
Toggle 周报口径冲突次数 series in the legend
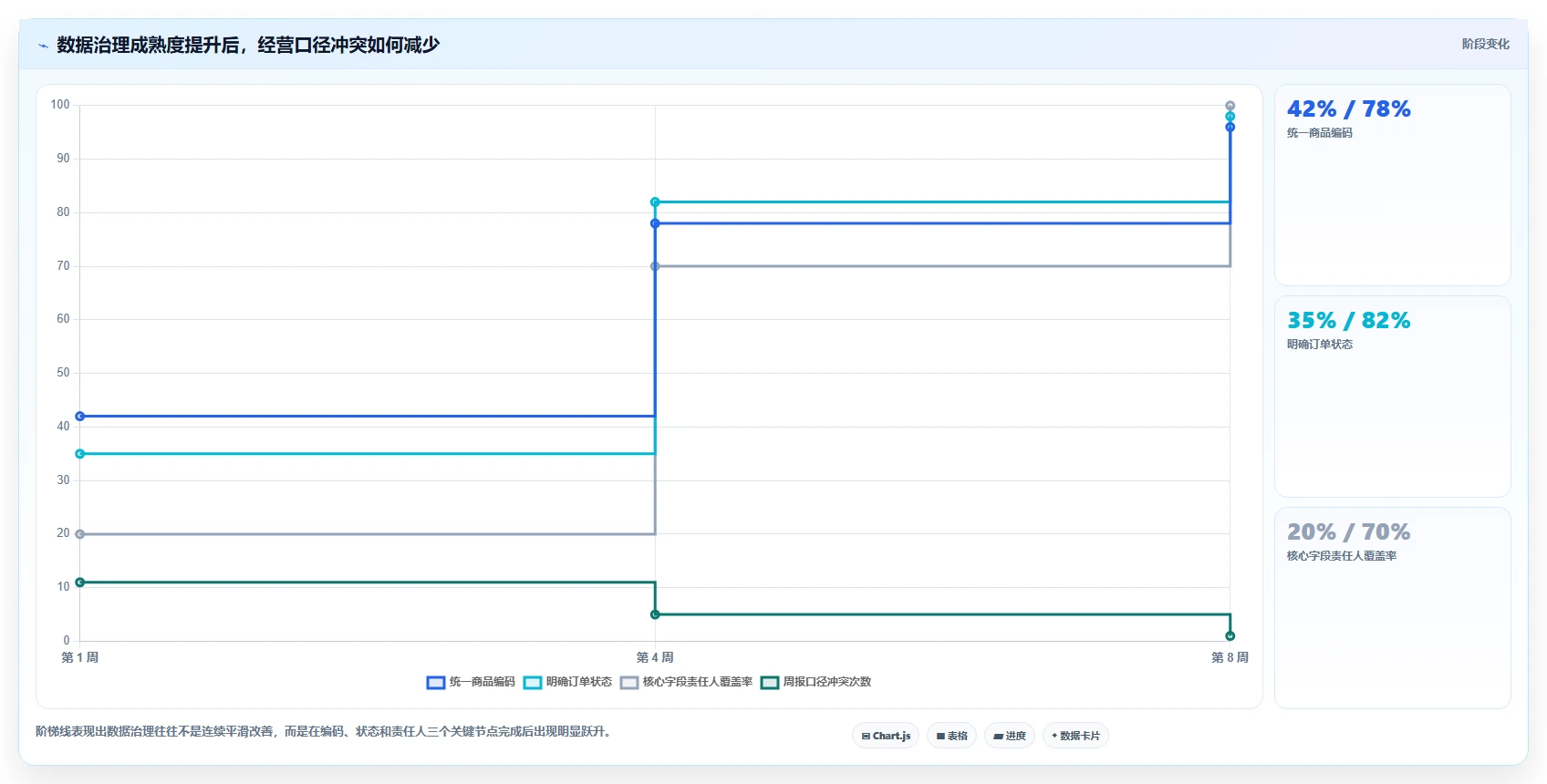pos(815,682)
